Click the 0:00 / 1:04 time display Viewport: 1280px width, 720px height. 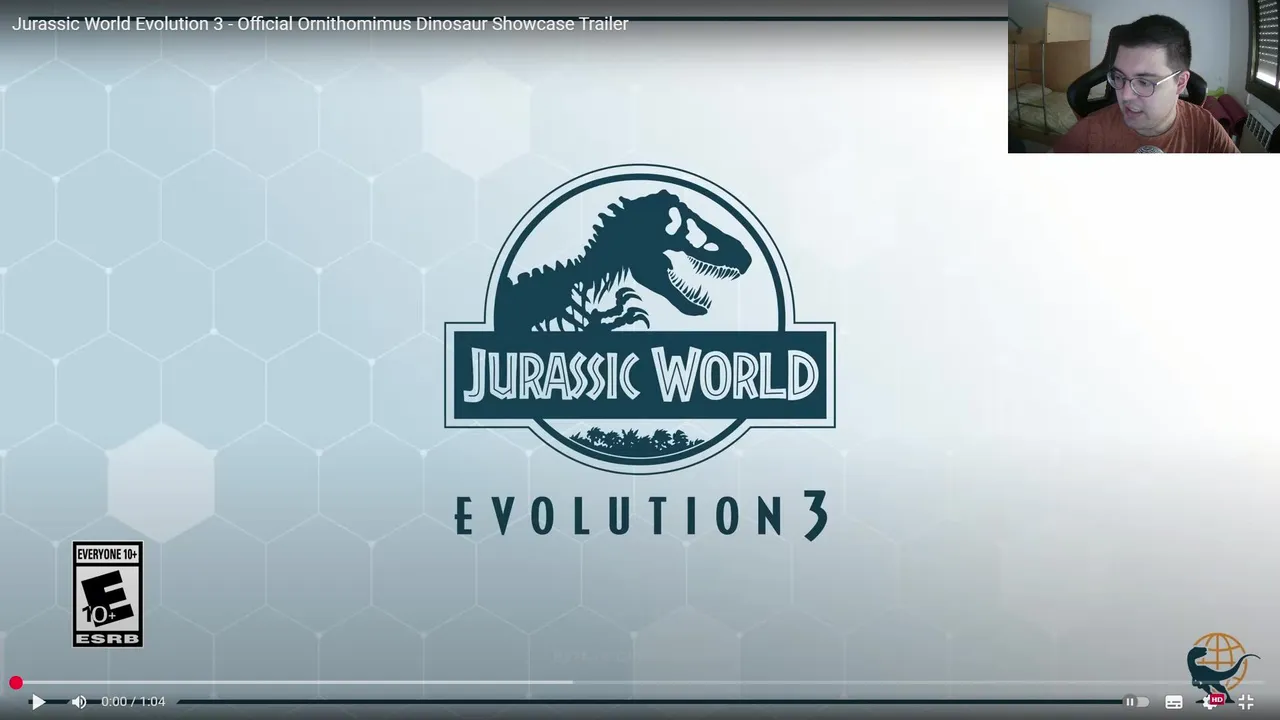point(133,702)
